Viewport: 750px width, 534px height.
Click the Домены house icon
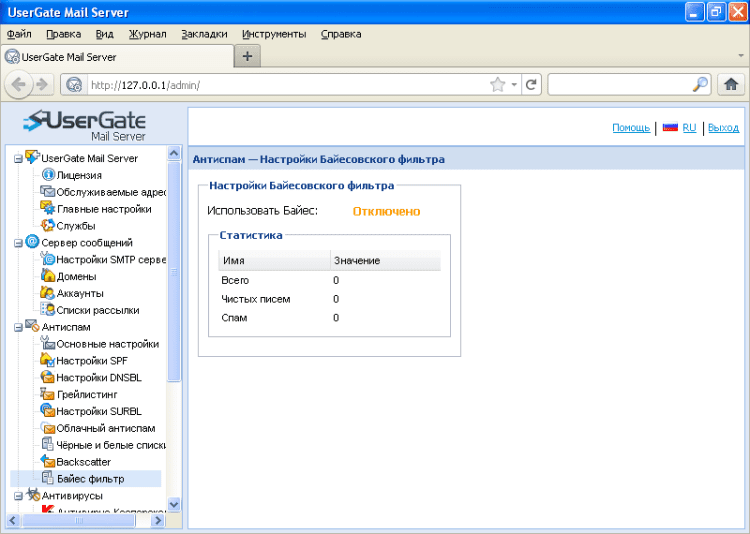pos(47,276)
